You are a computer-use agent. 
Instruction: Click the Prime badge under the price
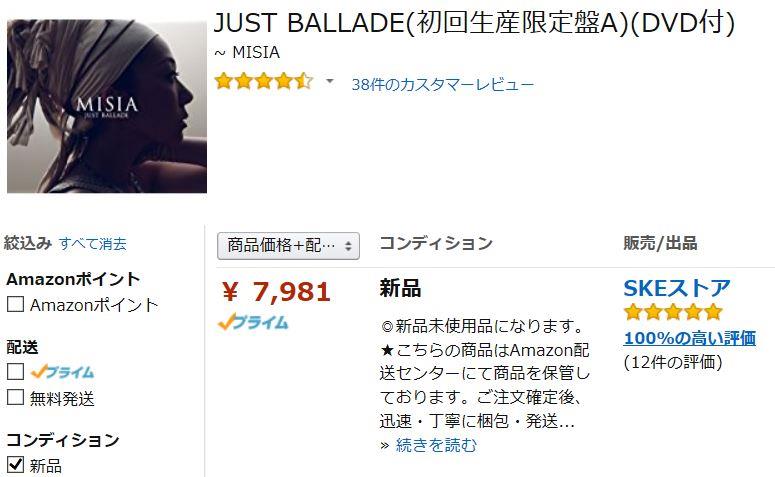point(253,322)
